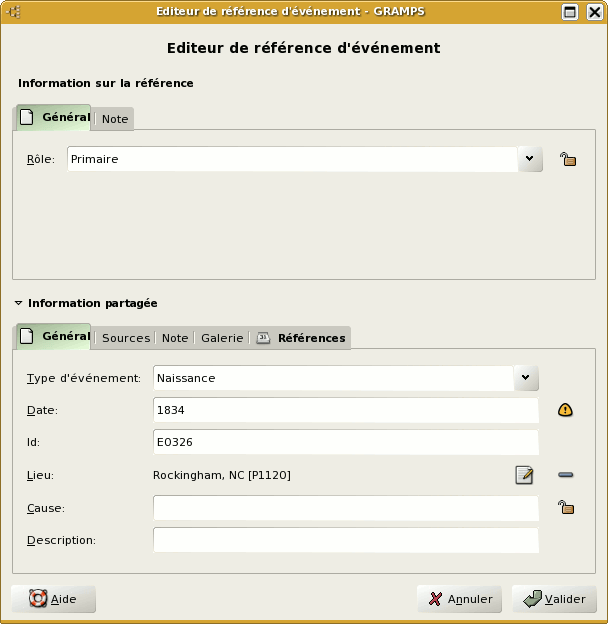This screenshot has width=608, height=624.
Task: Toggle the privacy lock beside Rôle
Action: [567, 159]
